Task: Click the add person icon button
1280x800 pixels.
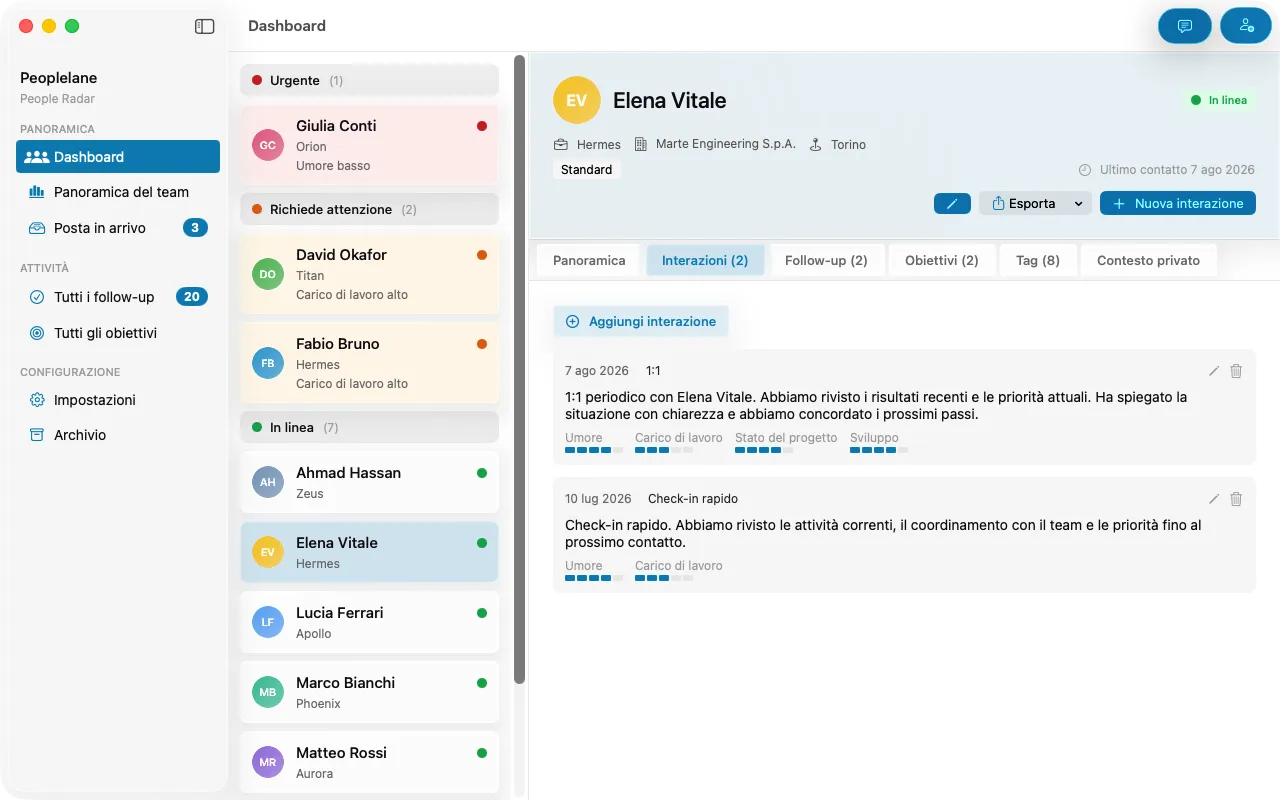Action: tap(1246, 26)
